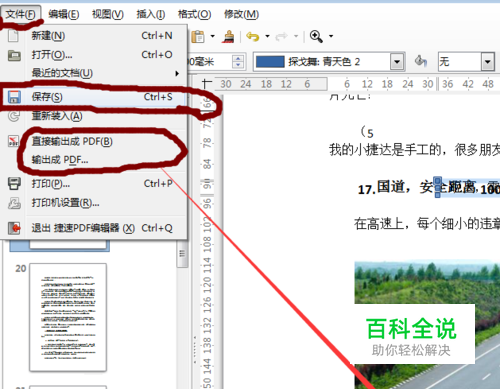Screen dimensions: 500x389
Task: Click the PDF export icon
Action: point(13,141)
